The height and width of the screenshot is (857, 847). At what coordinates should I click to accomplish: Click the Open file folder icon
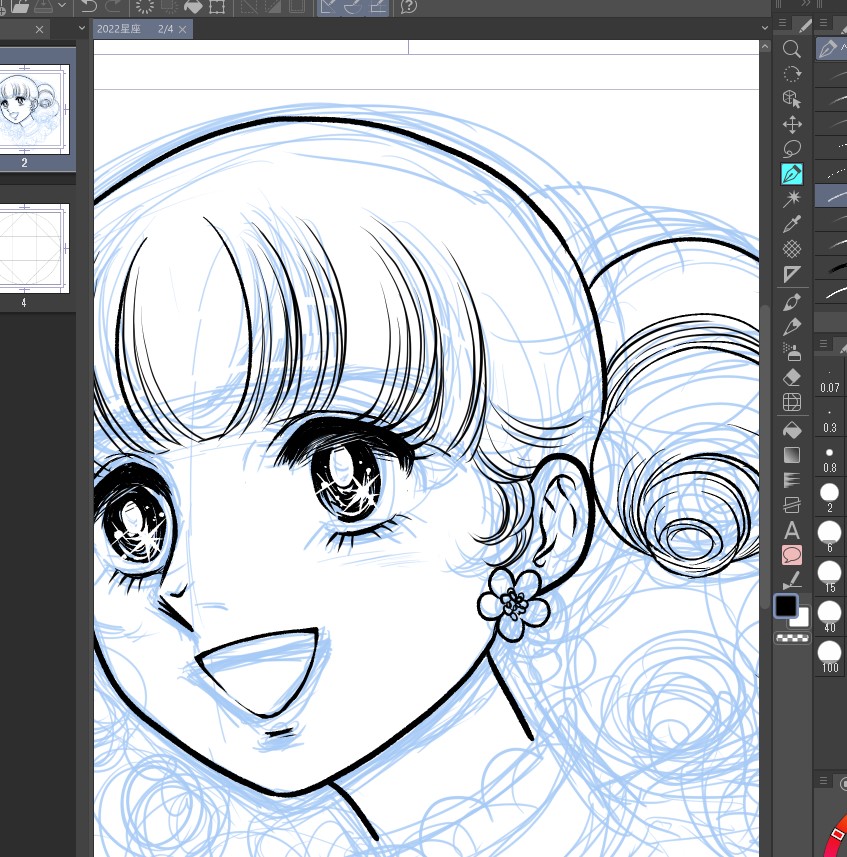pos(20,6)
